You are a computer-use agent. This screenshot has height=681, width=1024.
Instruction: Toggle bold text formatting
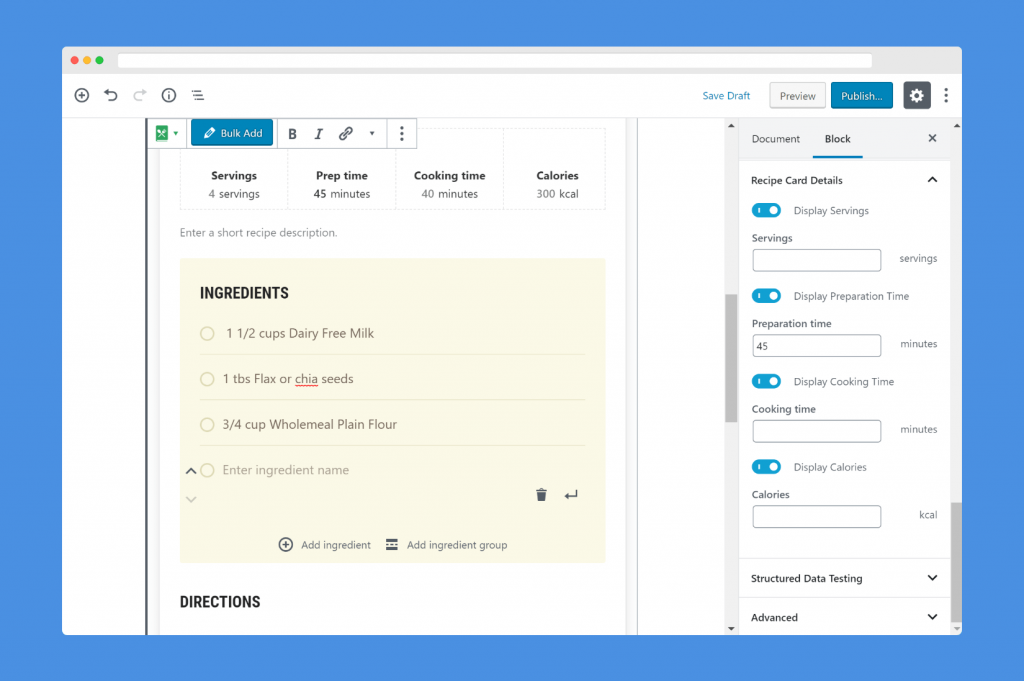(292, 134)
